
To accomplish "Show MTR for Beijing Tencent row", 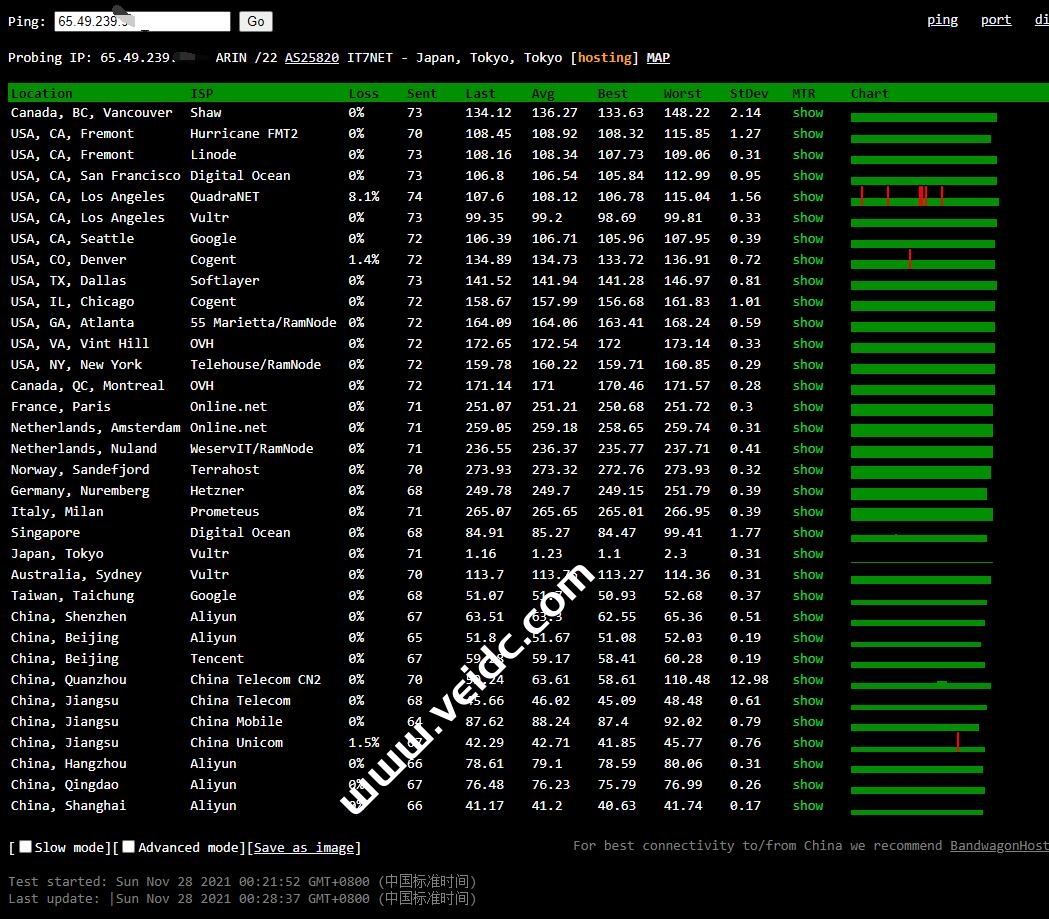I will click(x=807, y=659).
